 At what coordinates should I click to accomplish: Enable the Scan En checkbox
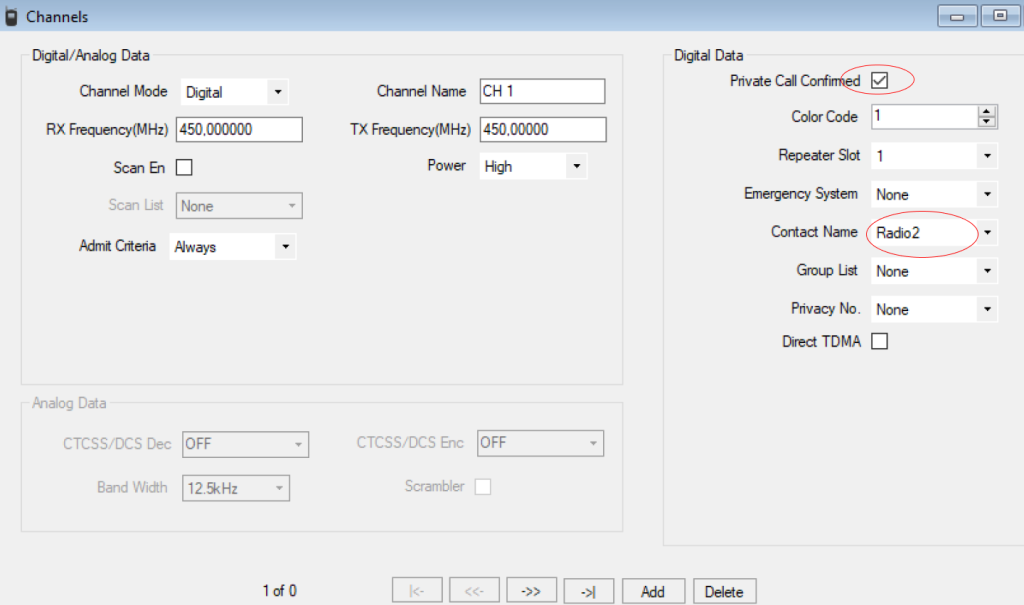(x=184, y=168)
